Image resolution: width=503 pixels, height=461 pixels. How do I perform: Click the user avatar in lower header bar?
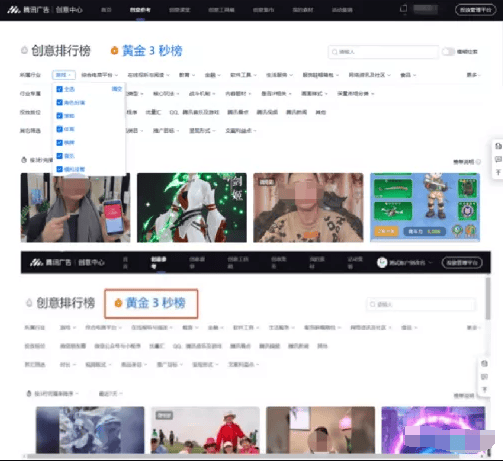pos(382,263)
